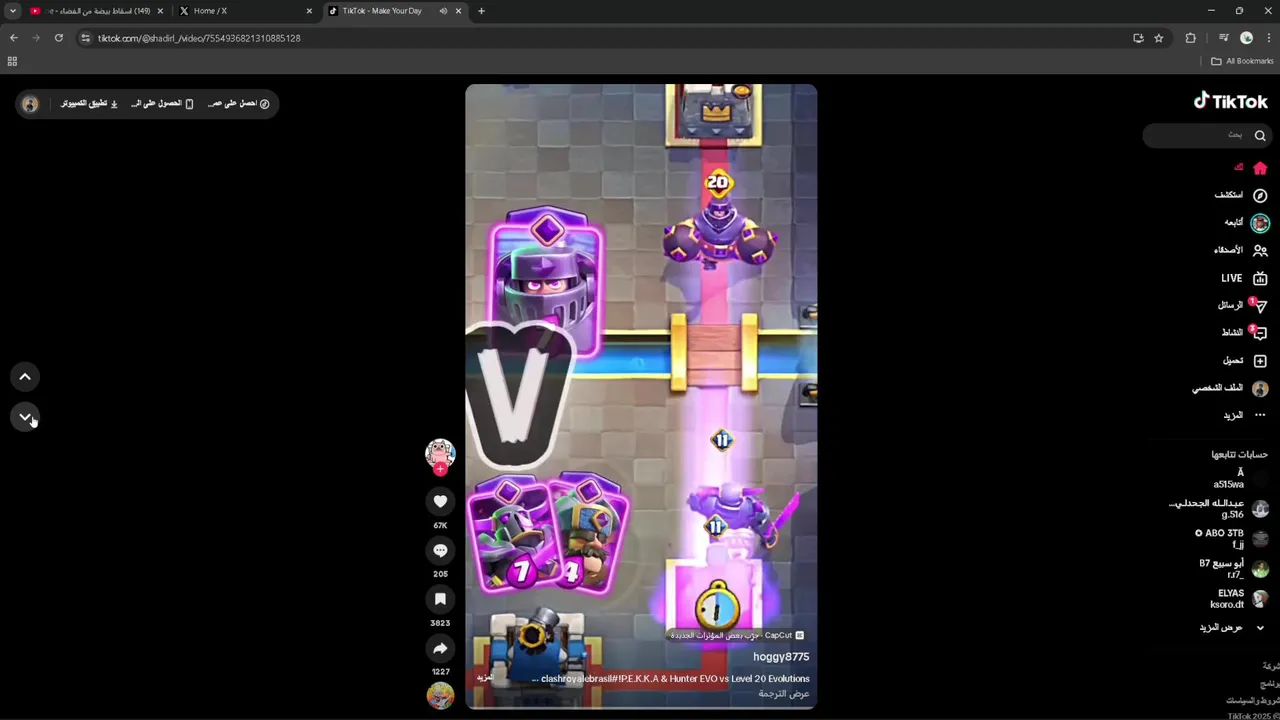Open followed account ELYAS ksoro.dt
Viewport: 1280px width, 720px height.
click(1240, 599)
